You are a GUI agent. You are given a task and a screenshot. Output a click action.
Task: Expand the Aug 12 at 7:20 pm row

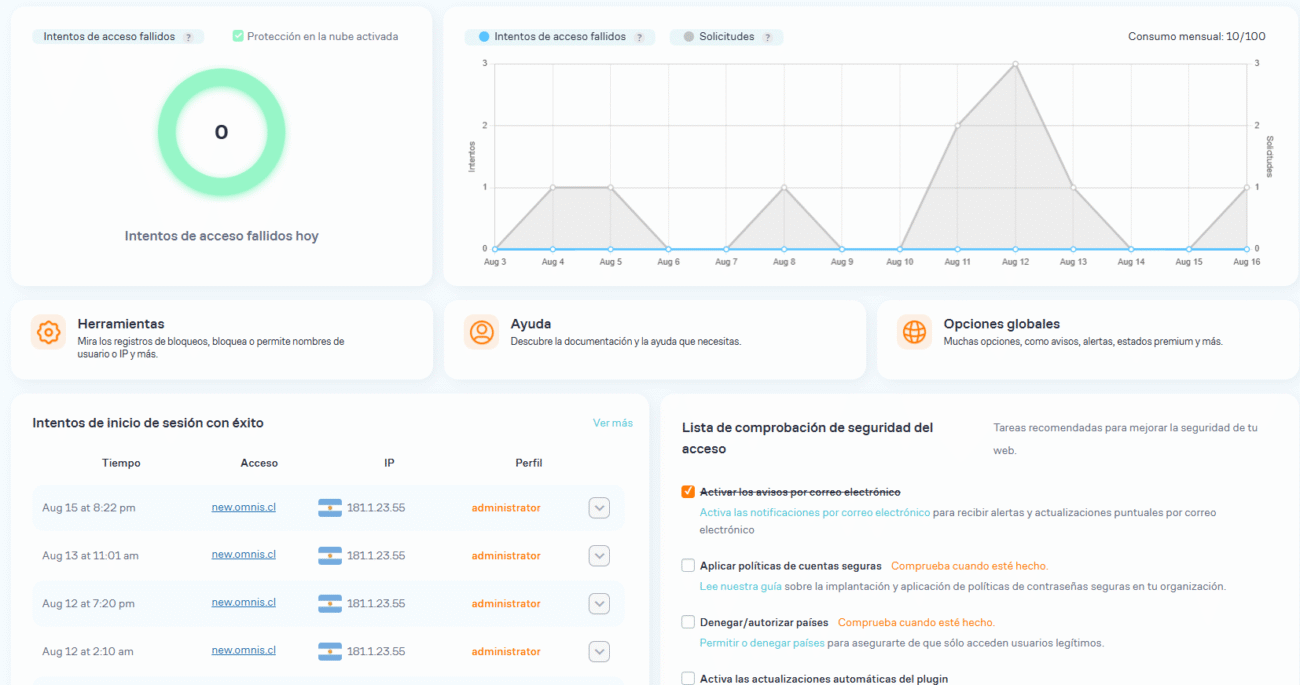599,604
